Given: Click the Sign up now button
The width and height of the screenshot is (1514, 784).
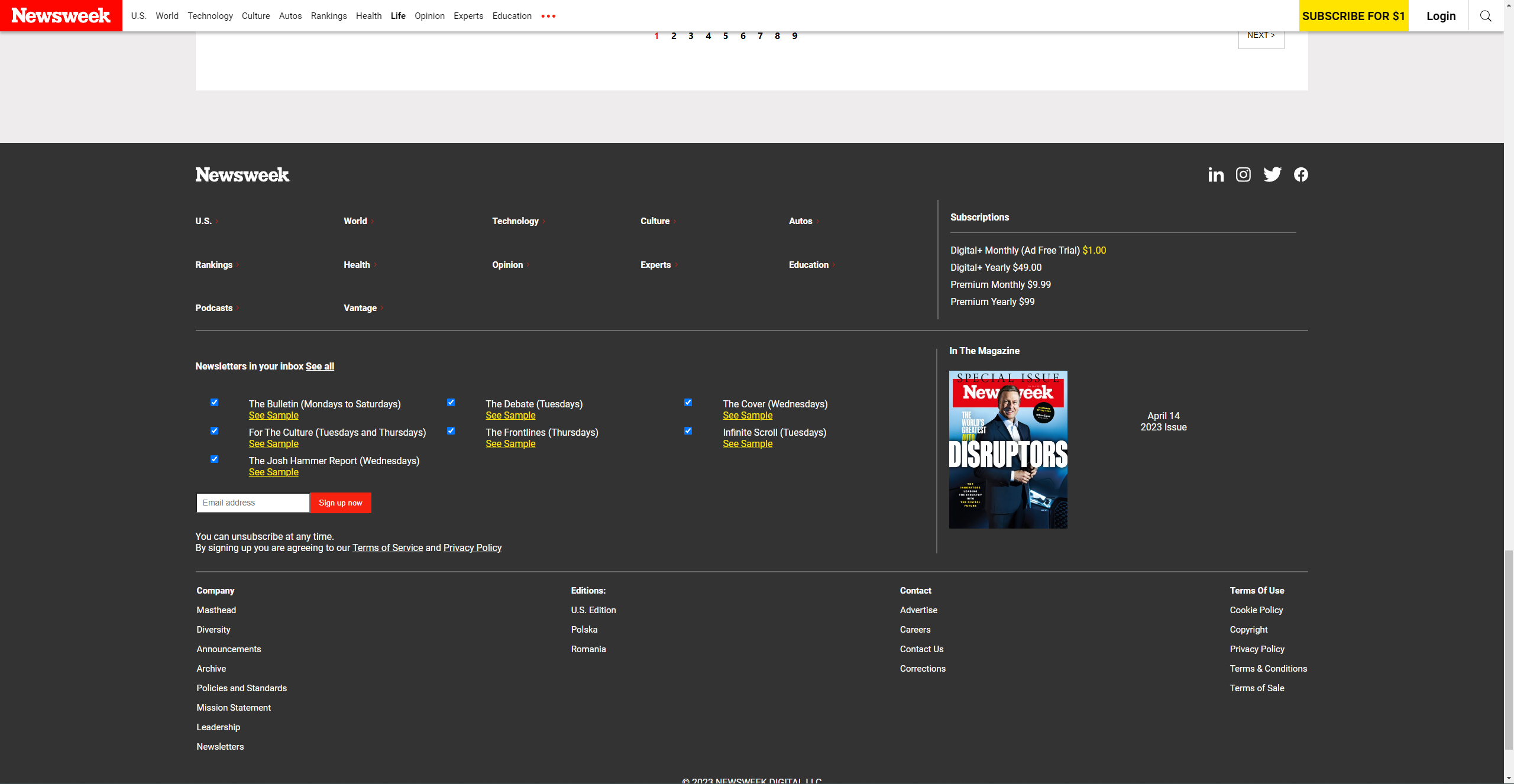Looking at the screenshot, I should (340, 503).
